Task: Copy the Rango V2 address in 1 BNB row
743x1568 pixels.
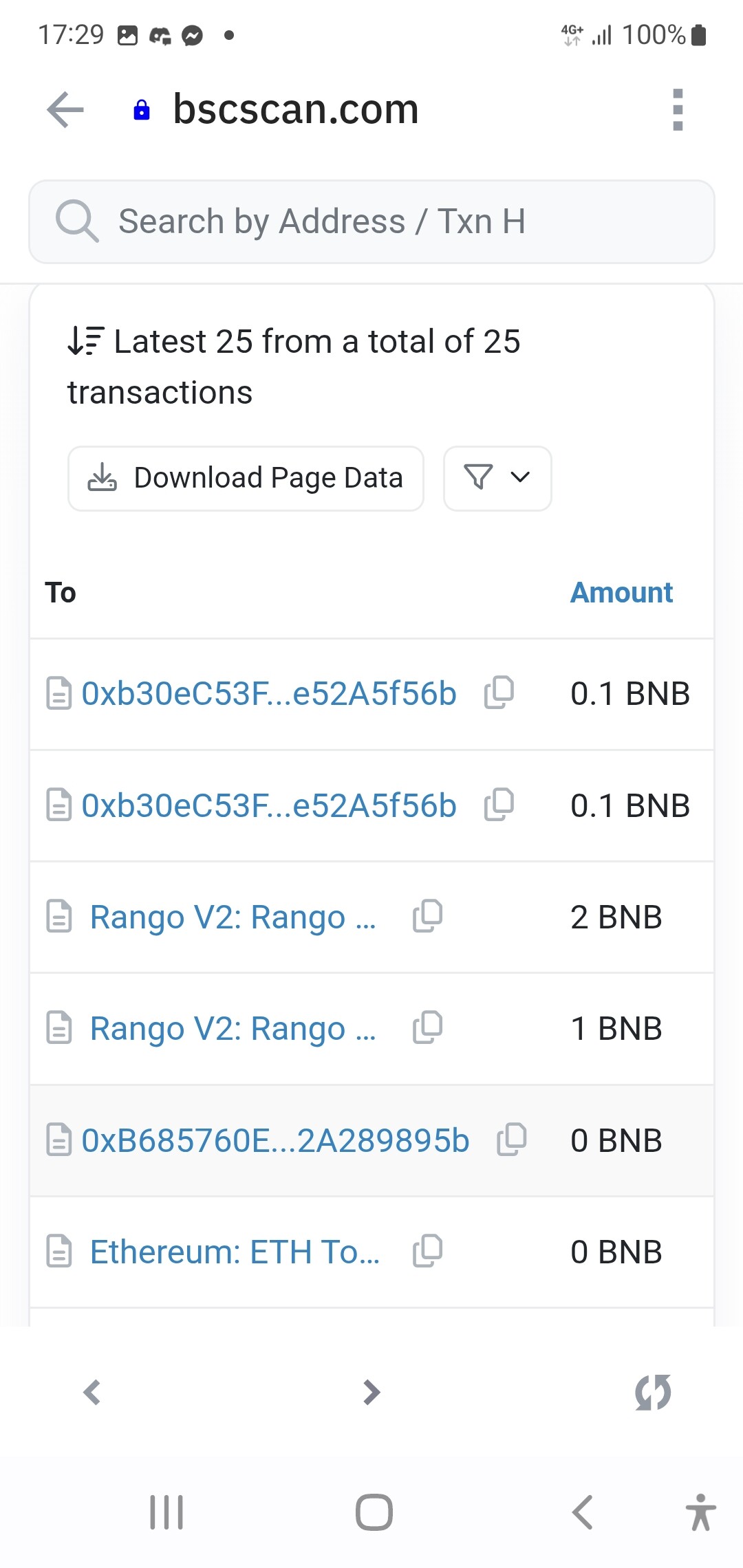Action: point(427,1027)
